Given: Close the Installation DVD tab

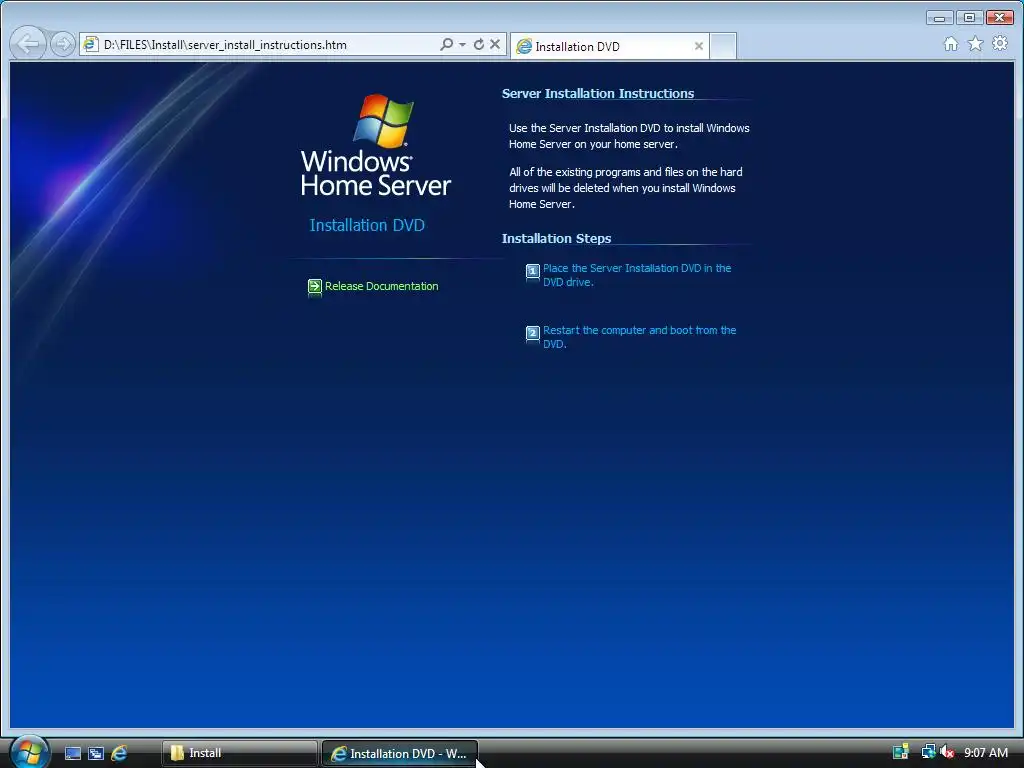Looking at the screenshot, I should pos(699,46).
